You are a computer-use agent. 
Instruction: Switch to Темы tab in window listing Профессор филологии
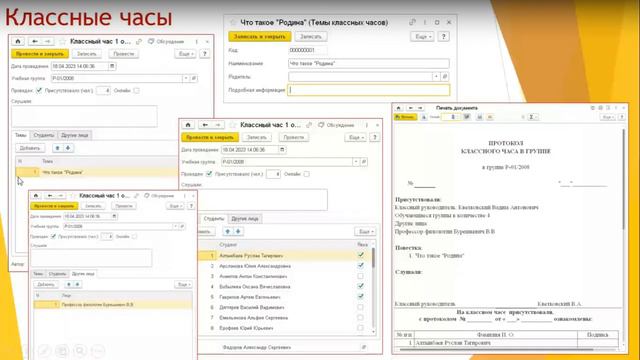pos(38,274)
